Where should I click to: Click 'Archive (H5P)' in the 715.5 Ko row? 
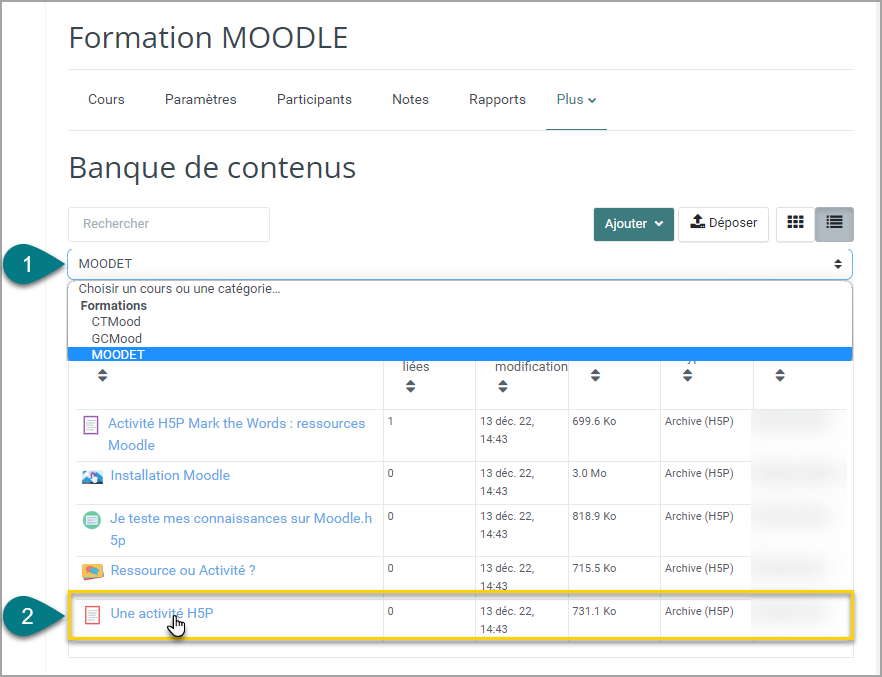699,568
